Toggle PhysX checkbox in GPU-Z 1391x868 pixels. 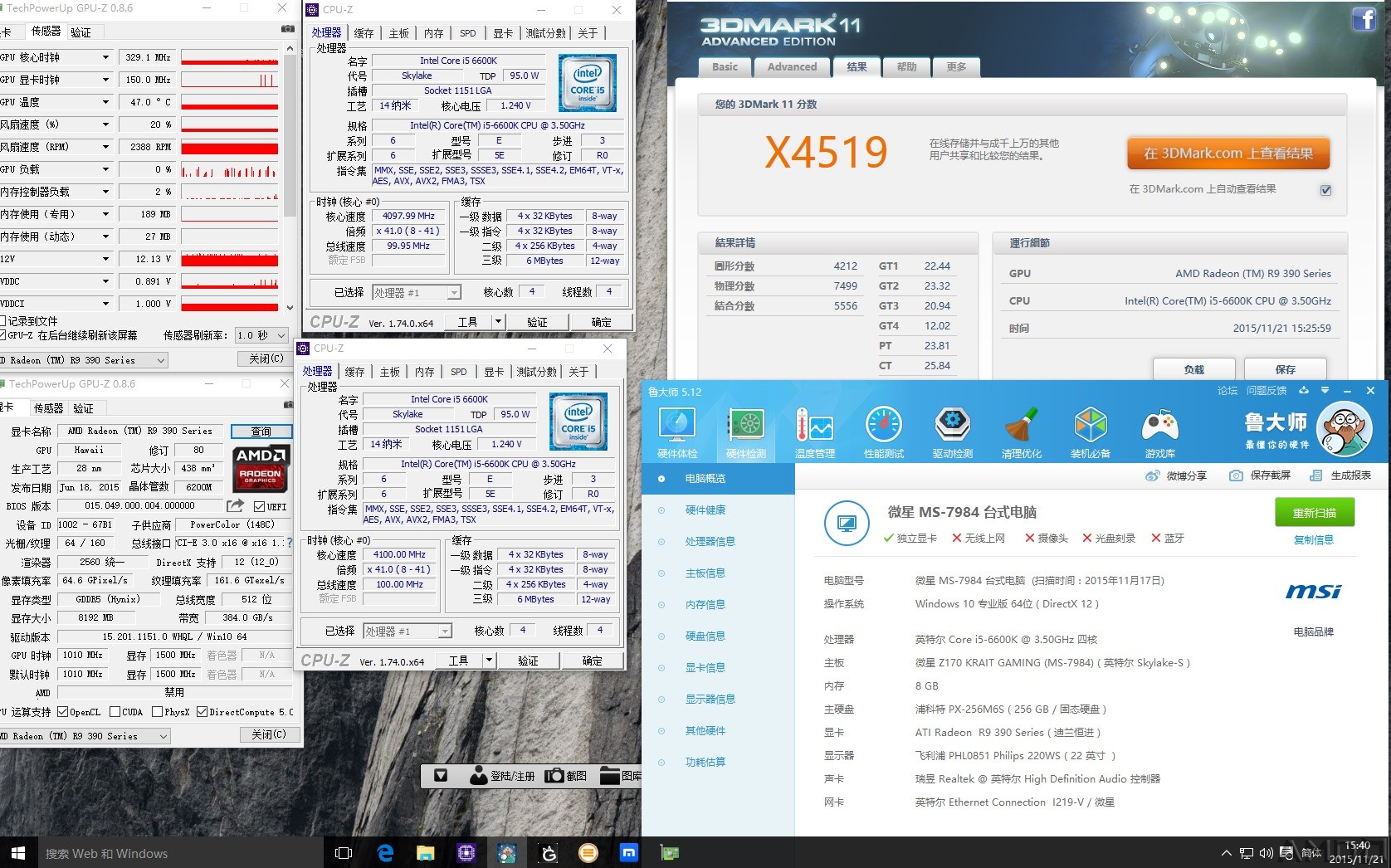tap(158, 712)
